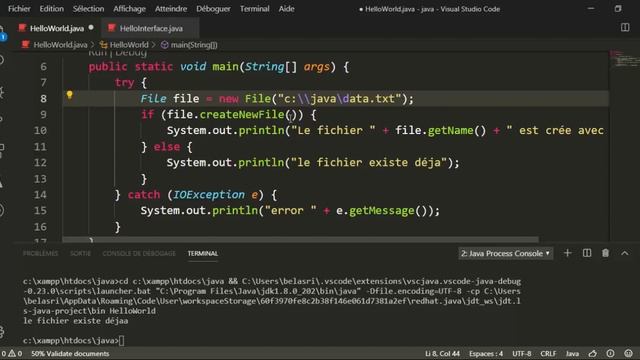Click the else keyword on line 11
The height and width of the screenshot is (360, 640).
(x=167, y=147)
